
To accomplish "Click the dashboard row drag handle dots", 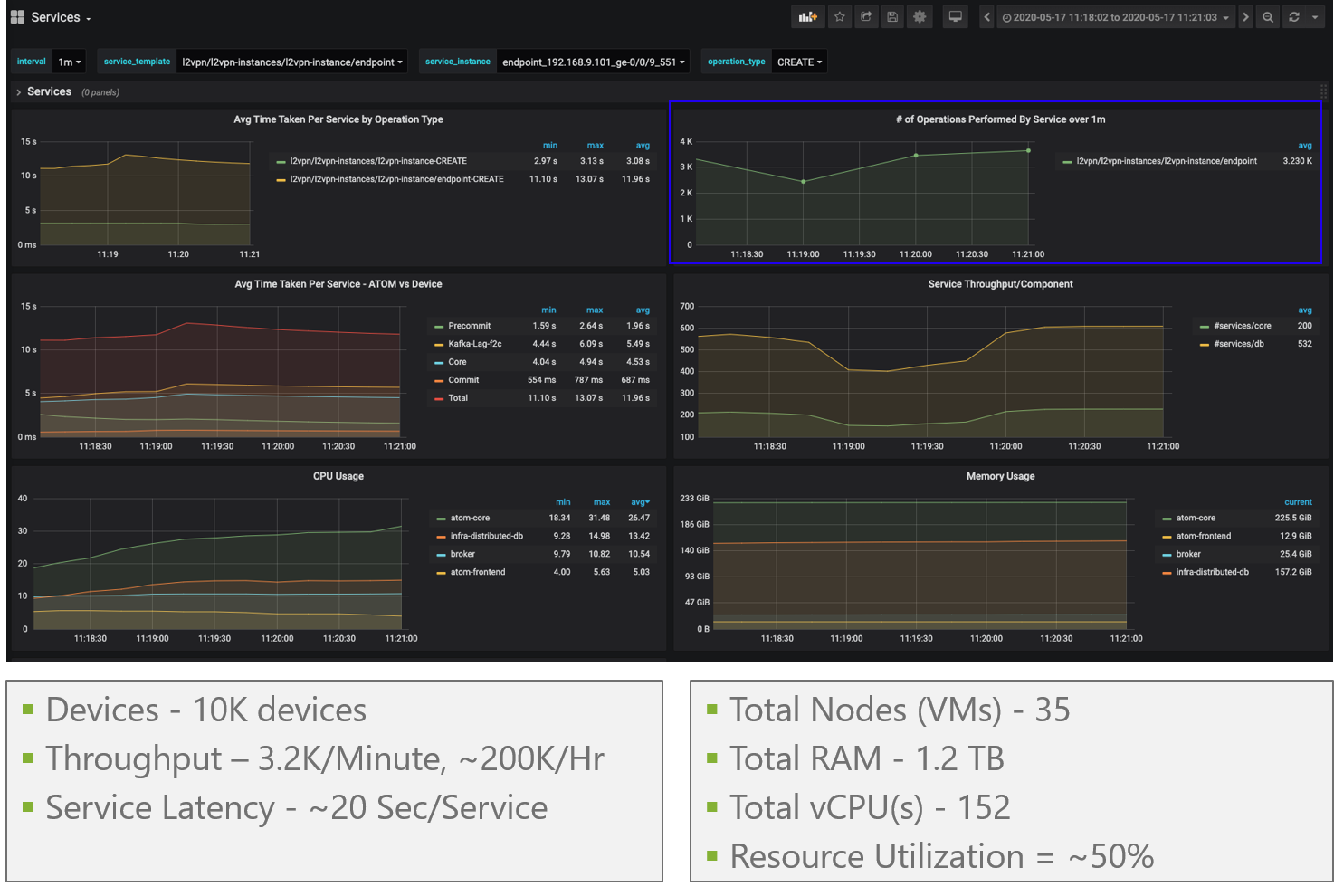I will click(x=1323, y=91).
